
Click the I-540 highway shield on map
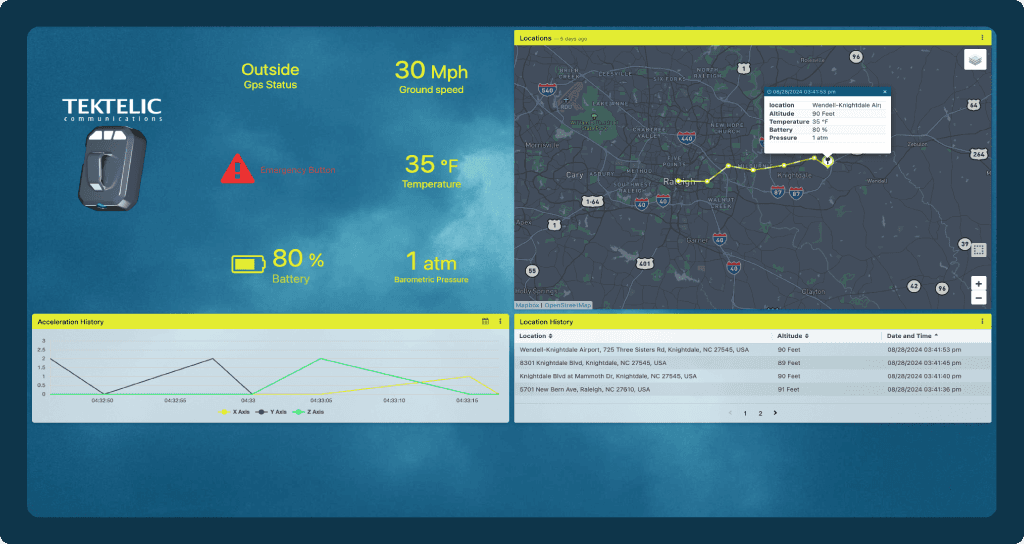(x=547, y=89)
